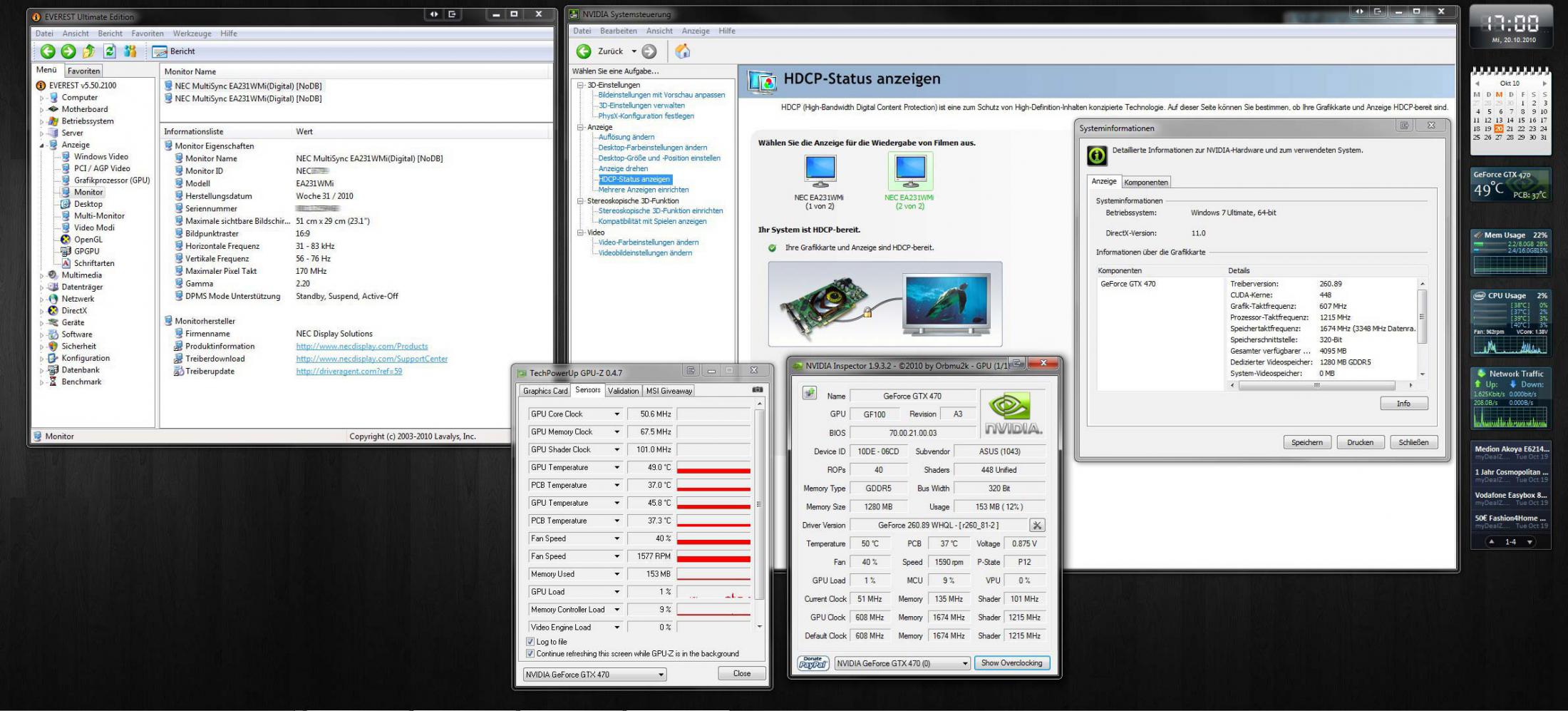Open the necdisplay.com/SupportCenter link
The width and height of the screenshot is (1568, 711).
[372, 359]
